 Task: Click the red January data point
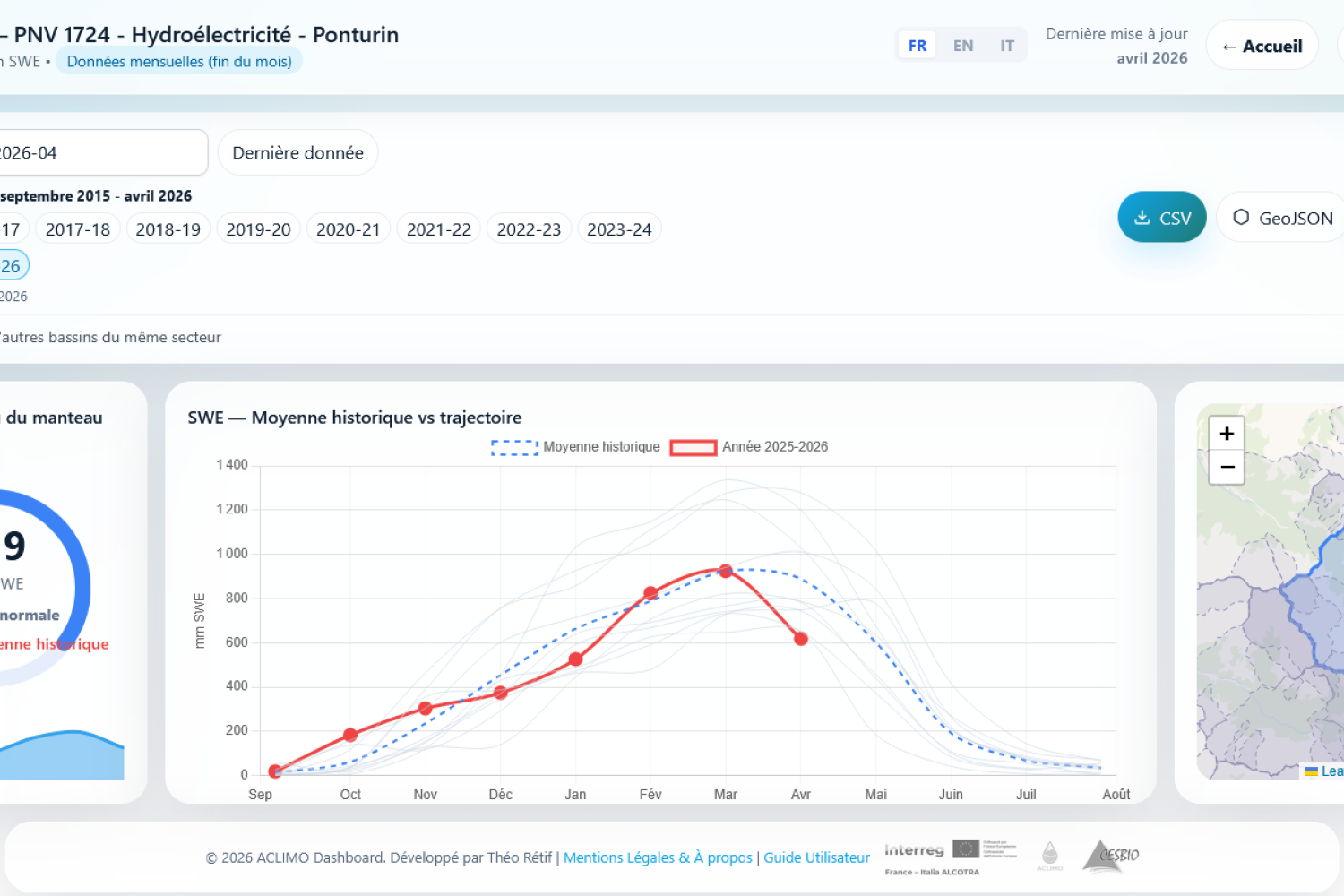pyautogui.click(x=576, y=659)
